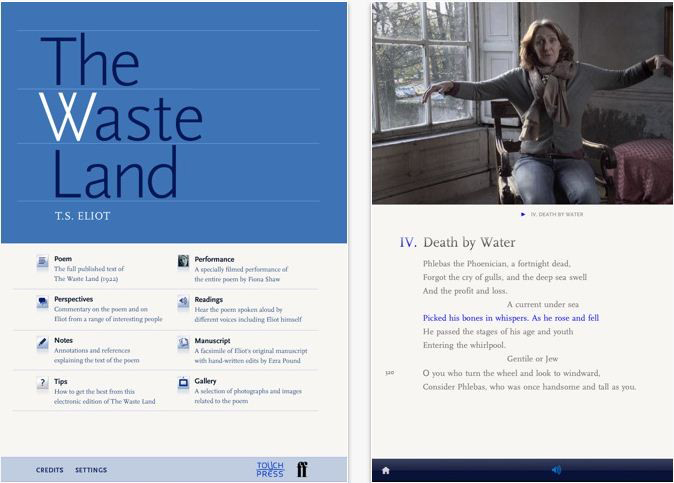Screen dimensions: 674x483
Task: Go home using the house icon
Action: [386, 471]
